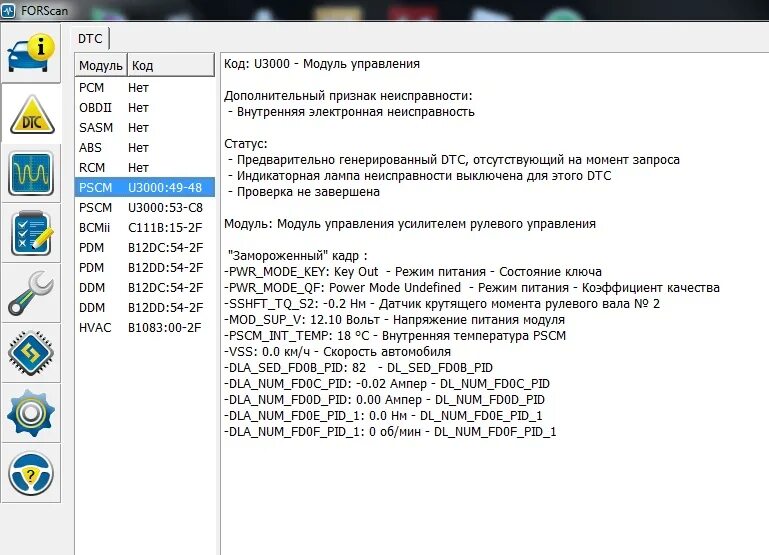Open the vehicle information section icon

(x=31, y=52)
